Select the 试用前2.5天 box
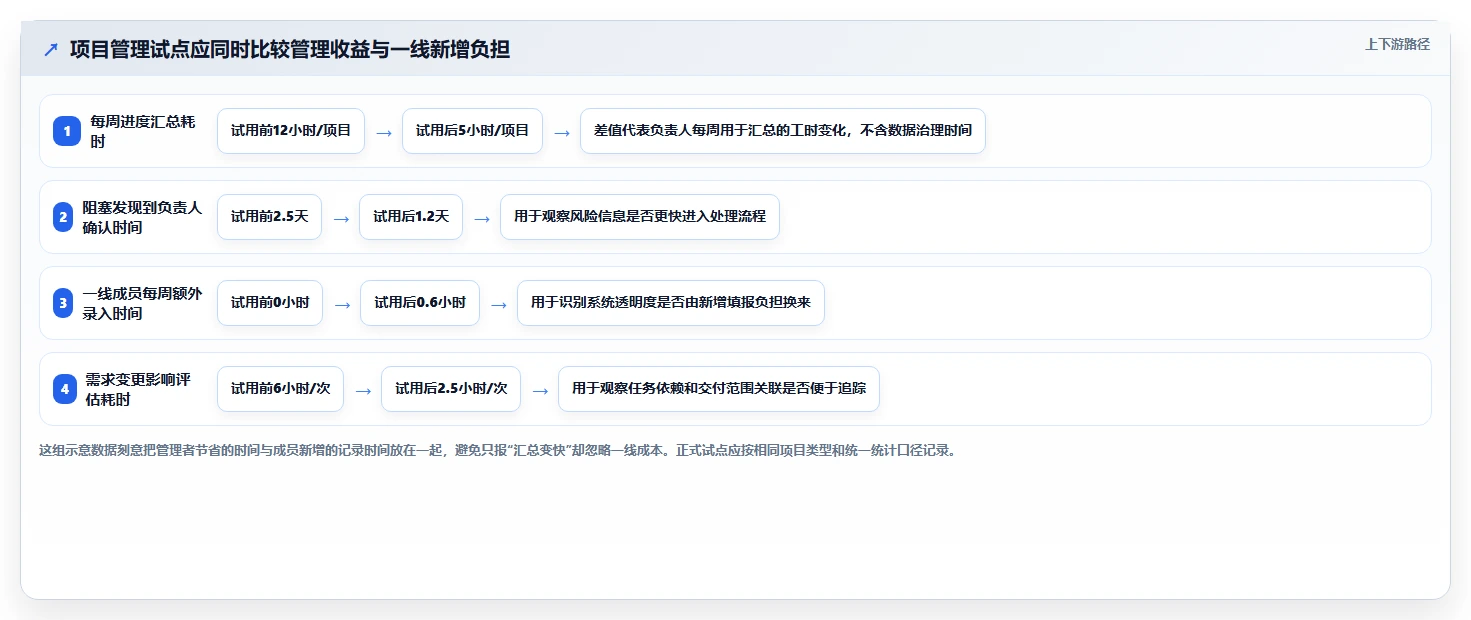Screen dimensions: 1471x620 click(x=269, y=217)
